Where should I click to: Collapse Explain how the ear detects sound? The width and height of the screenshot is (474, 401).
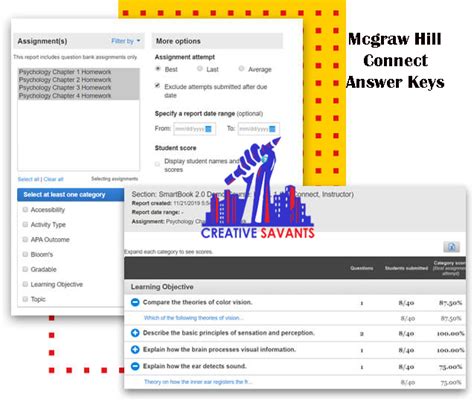pyautogui.click(x=135, y=366)
